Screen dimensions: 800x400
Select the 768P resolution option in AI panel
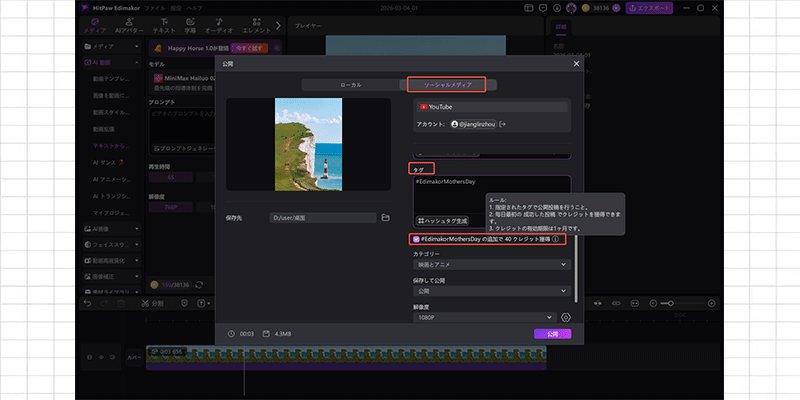(170, 207)
